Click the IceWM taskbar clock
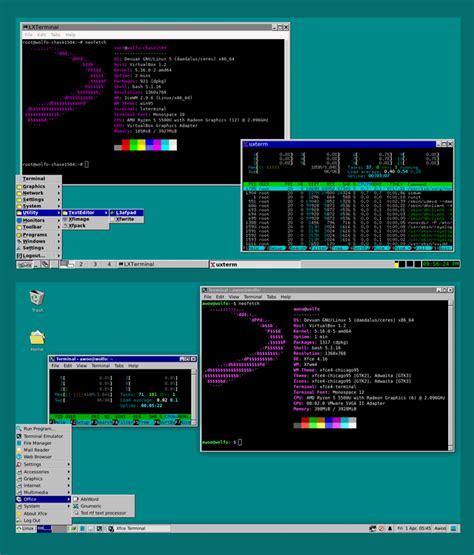This screenshot has height=555, width=474. [x=441, y=264]
